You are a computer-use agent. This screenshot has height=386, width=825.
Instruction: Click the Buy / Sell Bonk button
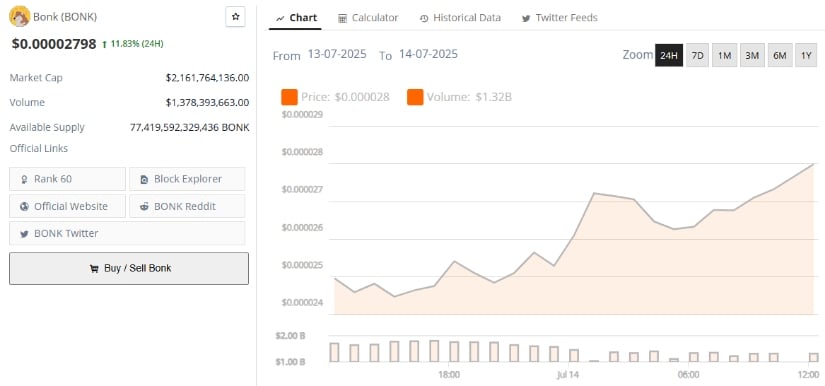(129, 269)
